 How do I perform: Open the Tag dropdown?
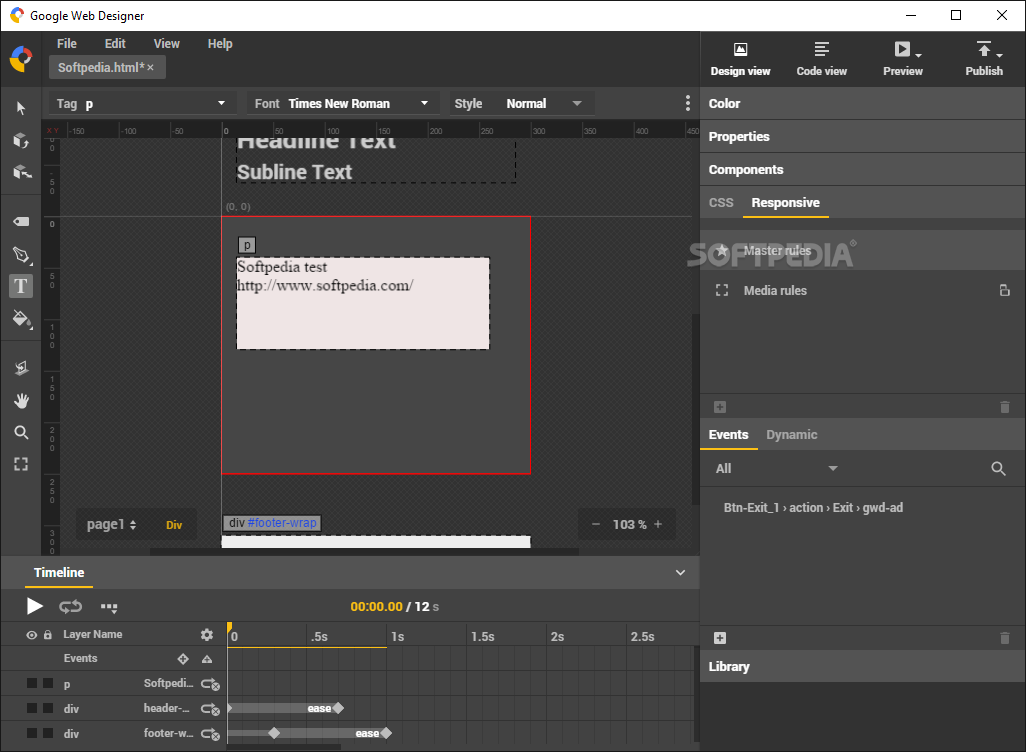click(x=141, y=103)
